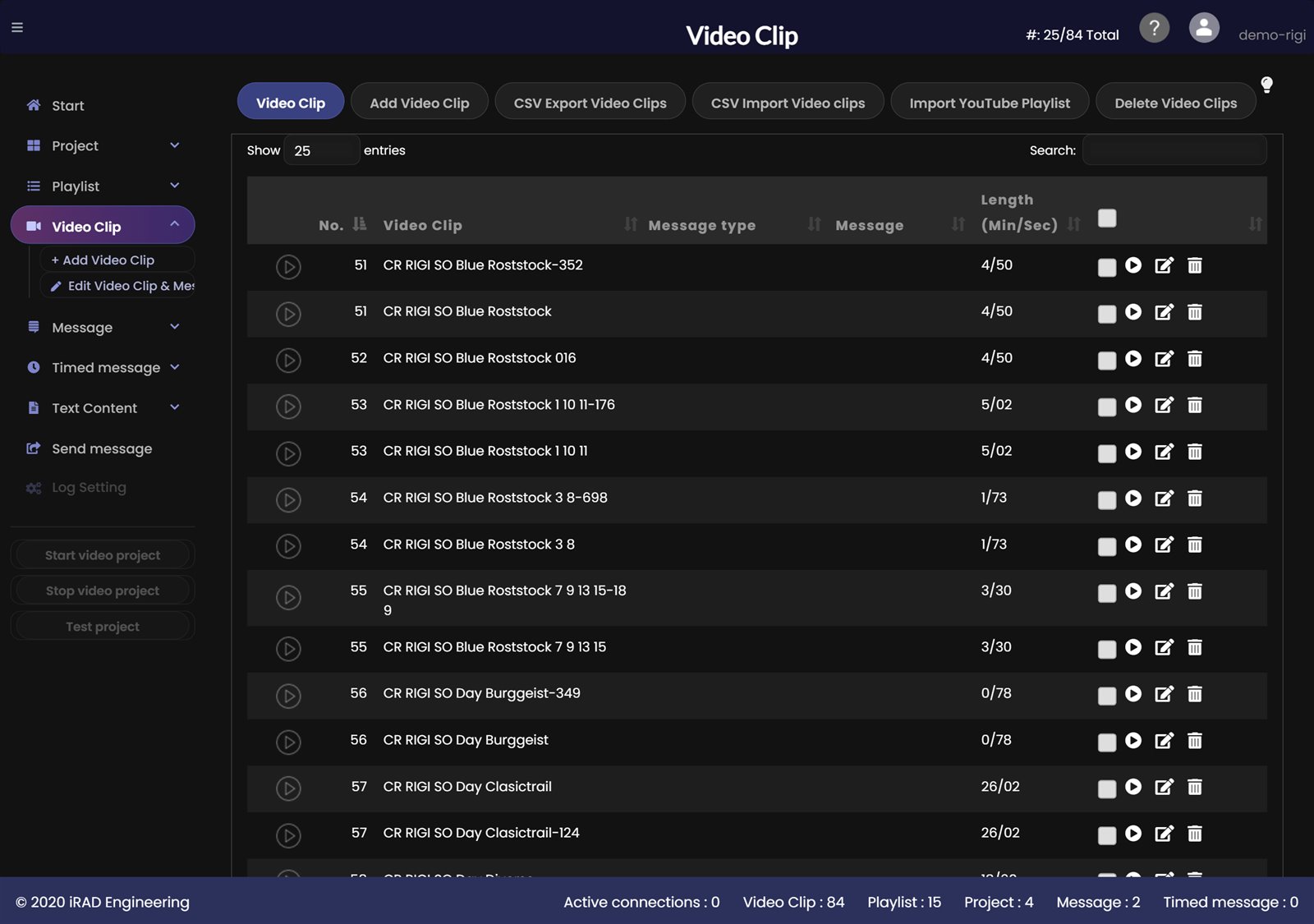
Task: Open the hamburger menu icon
Action: coord(17,27)
